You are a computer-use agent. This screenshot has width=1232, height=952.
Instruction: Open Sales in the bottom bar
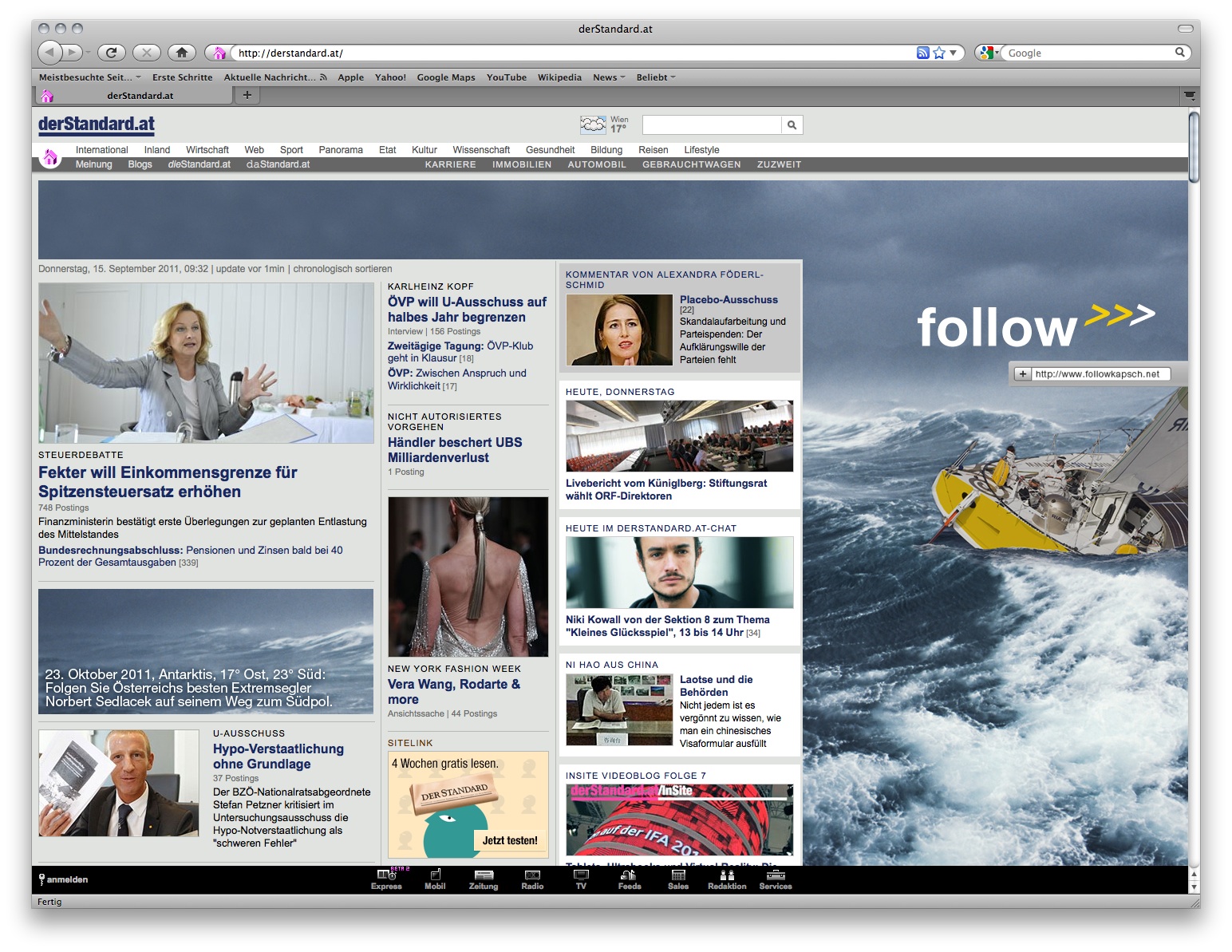(678, 879)
